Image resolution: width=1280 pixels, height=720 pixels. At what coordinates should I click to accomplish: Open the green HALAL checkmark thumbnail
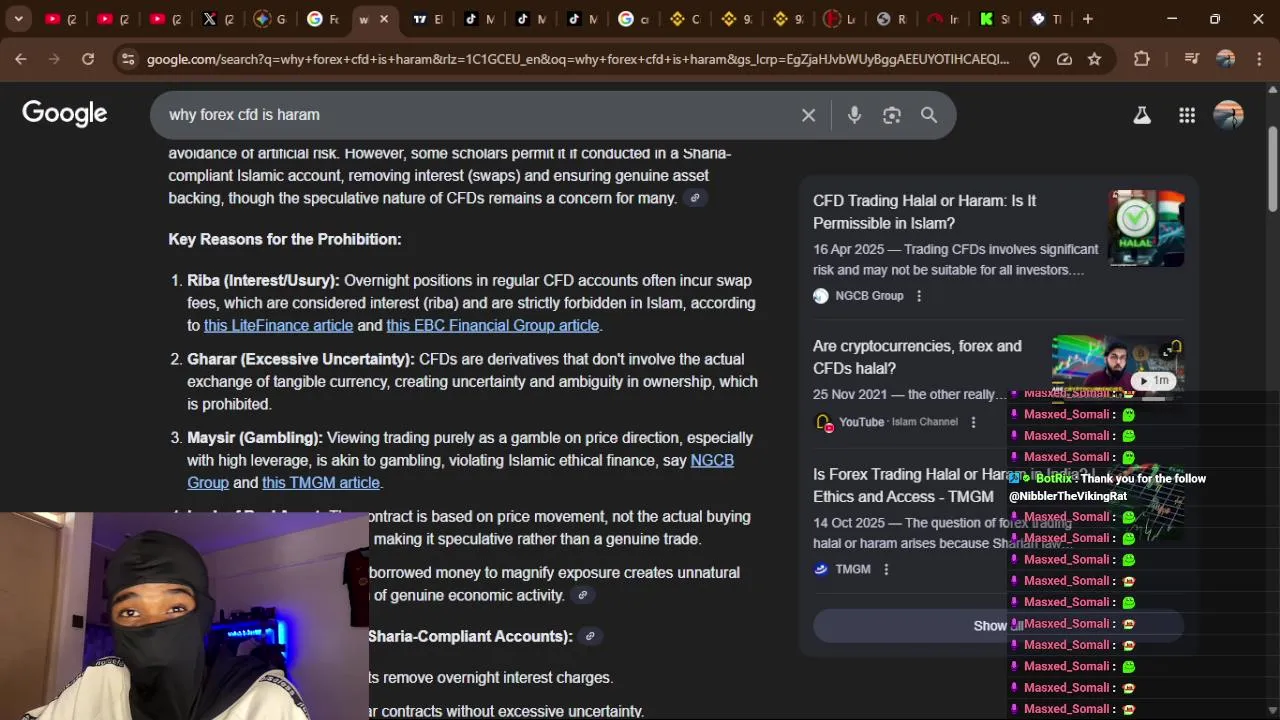tap(1146, 228)
